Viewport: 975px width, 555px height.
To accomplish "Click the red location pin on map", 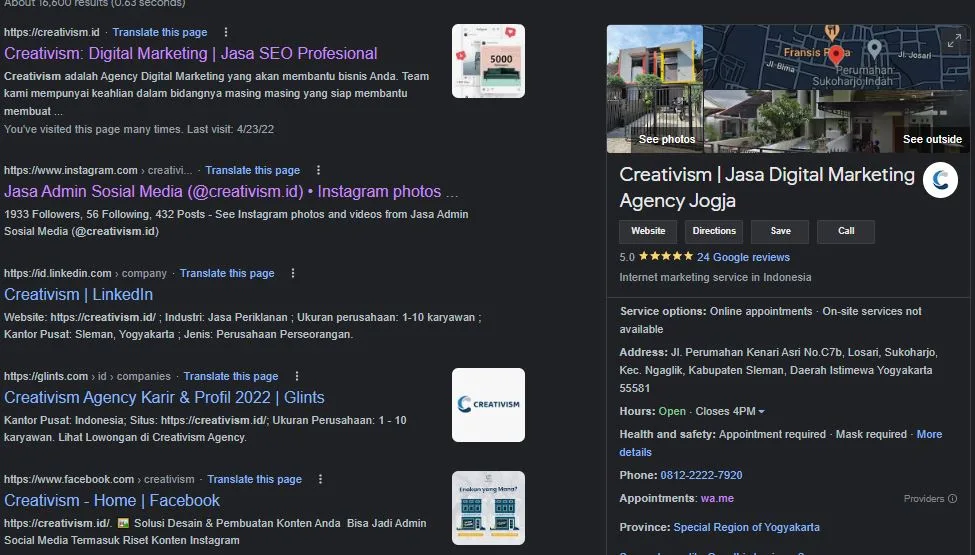I will point(836,55).
